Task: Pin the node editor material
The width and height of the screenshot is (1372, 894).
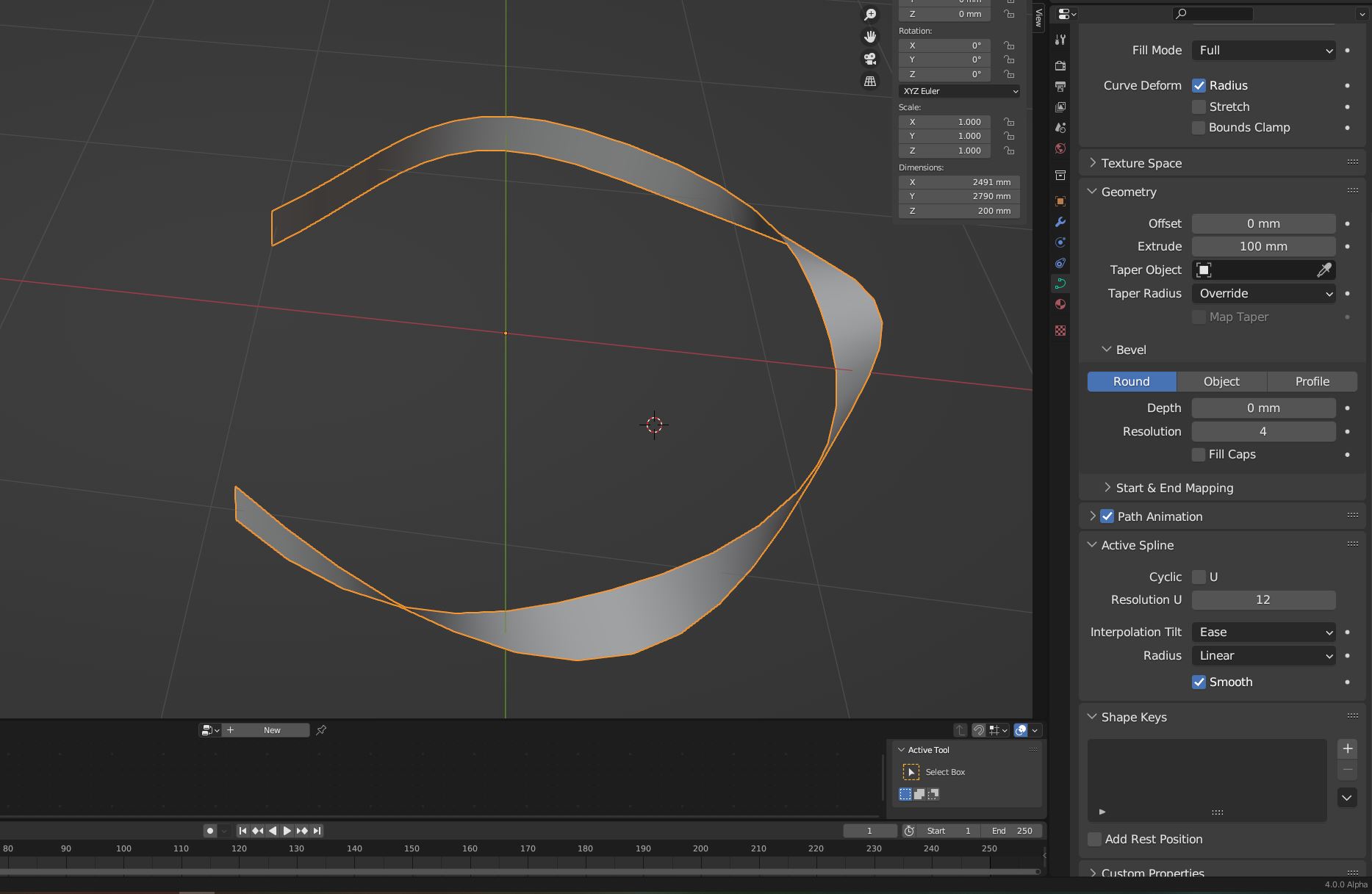Action: (x=321, y=730)
